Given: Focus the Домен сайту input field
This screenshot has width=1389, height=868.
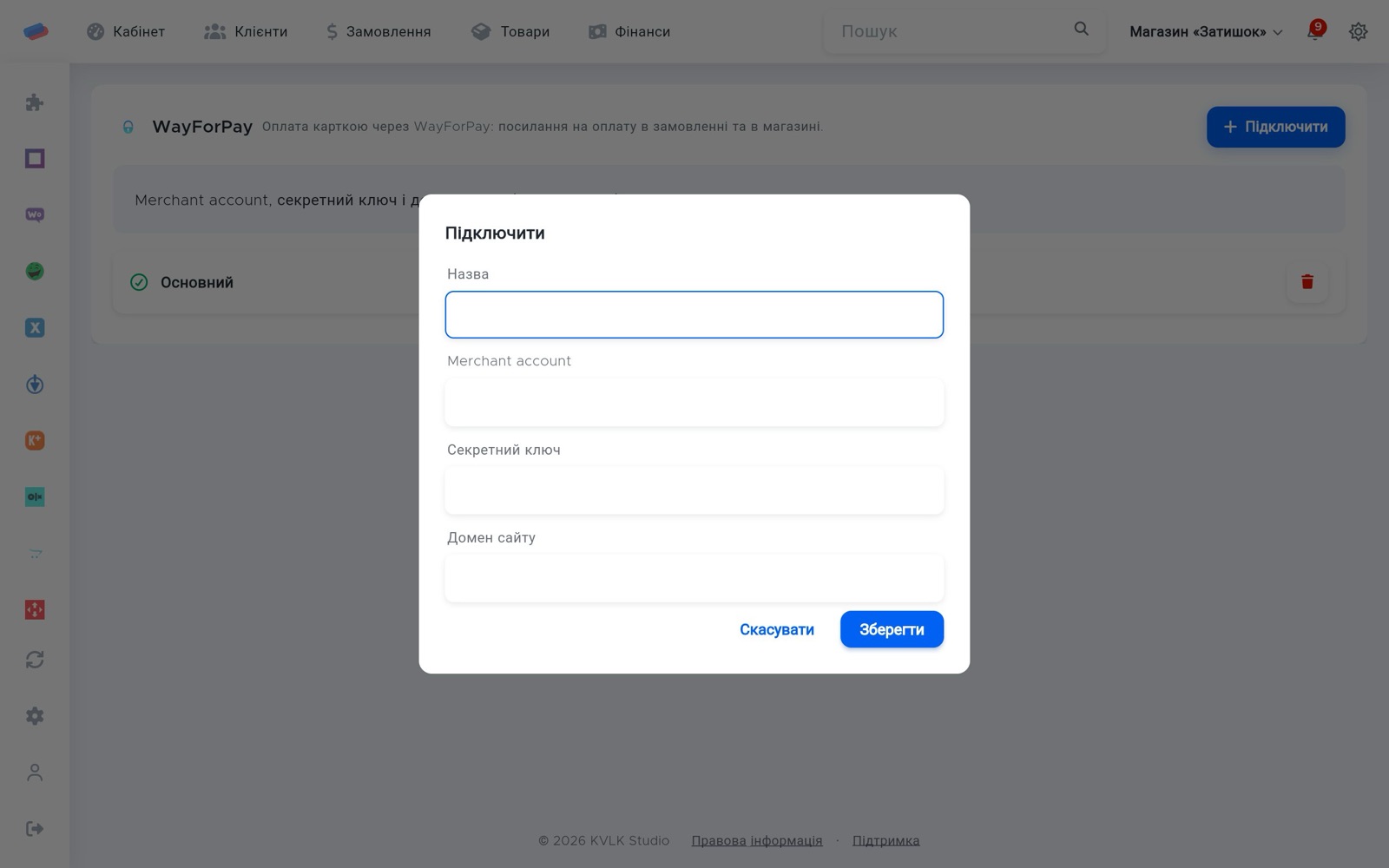Looking at the screenshot, I should click(694, 578).
